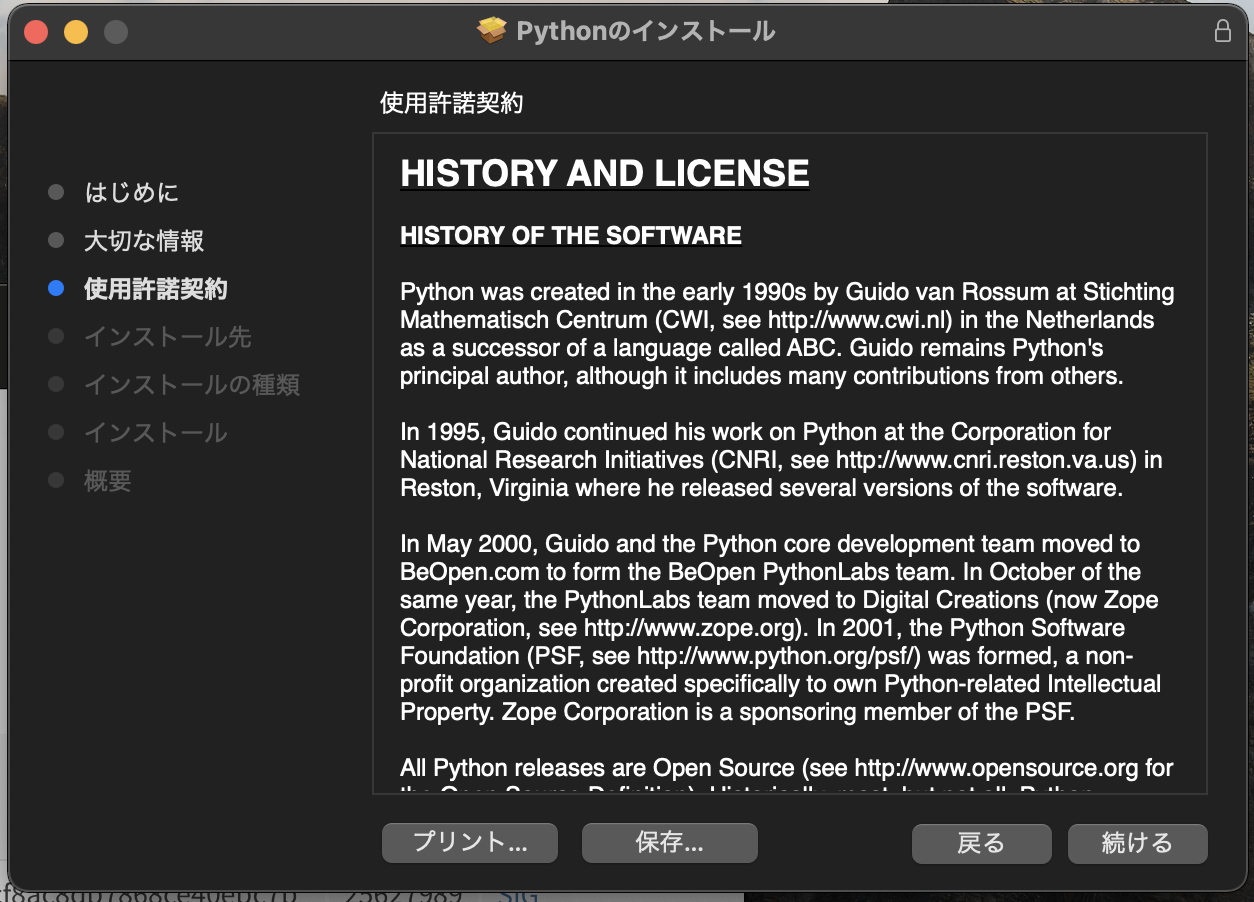Click the HISTORY AND LICENSE heading

point(605,173)
